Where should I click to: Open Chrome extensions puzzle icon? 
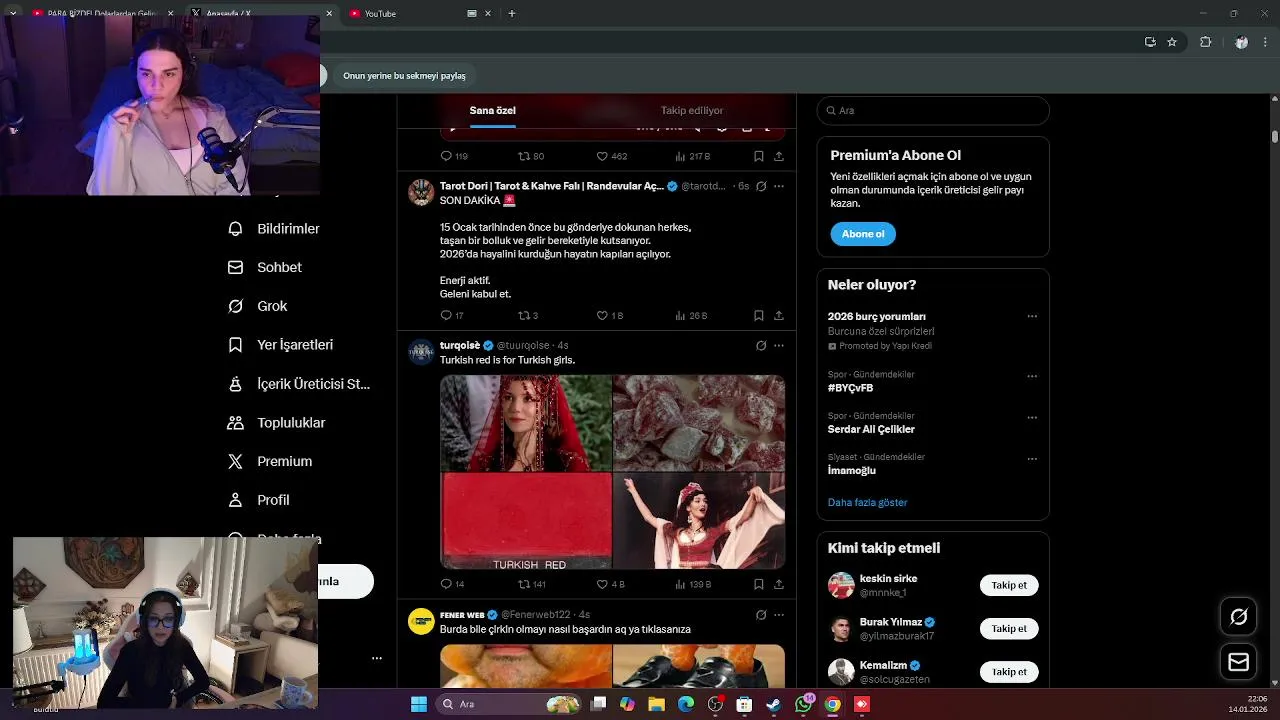(1205, 42)
